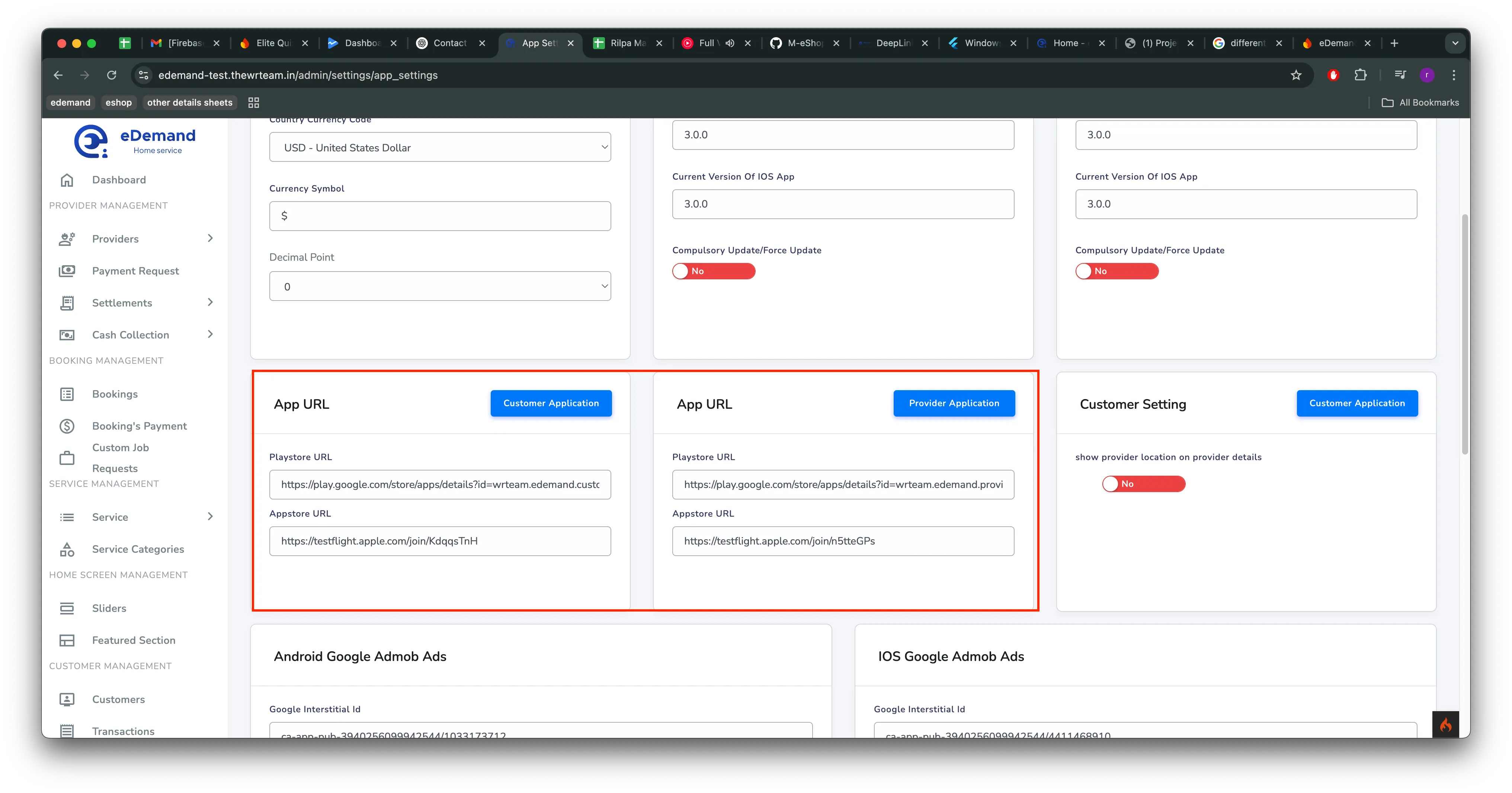Click the flame icon at bottom right

tap(1446, 724)
